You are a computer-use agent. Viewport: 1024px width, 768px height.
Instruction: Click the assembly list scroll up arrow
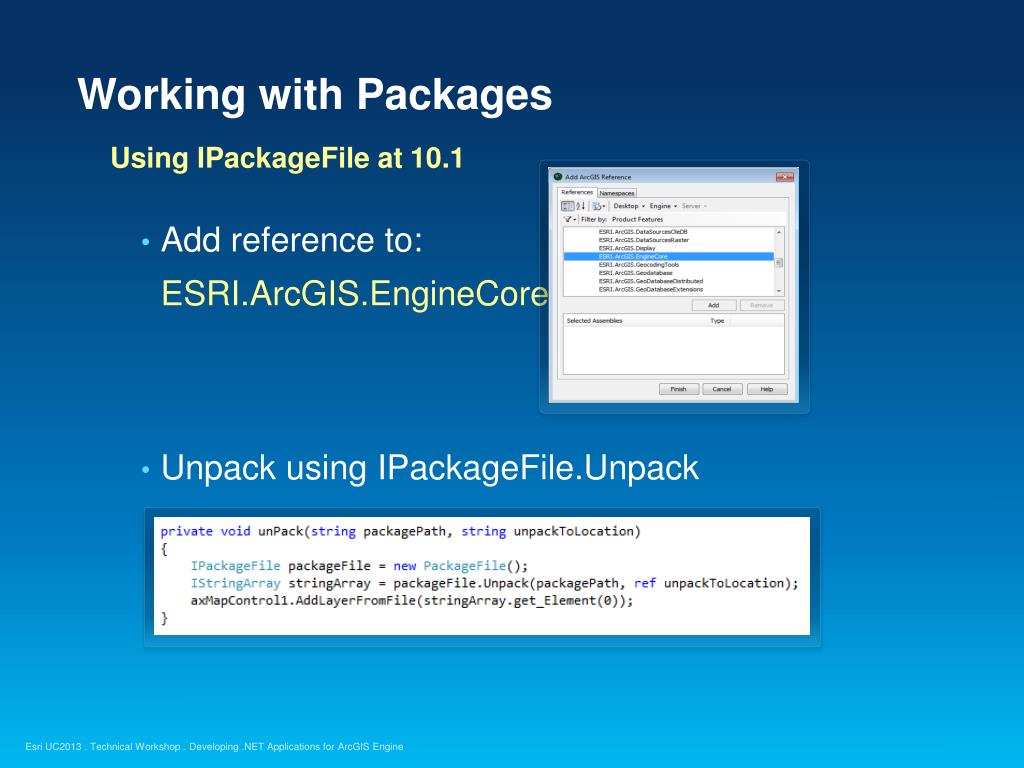(x=778, y=232)
